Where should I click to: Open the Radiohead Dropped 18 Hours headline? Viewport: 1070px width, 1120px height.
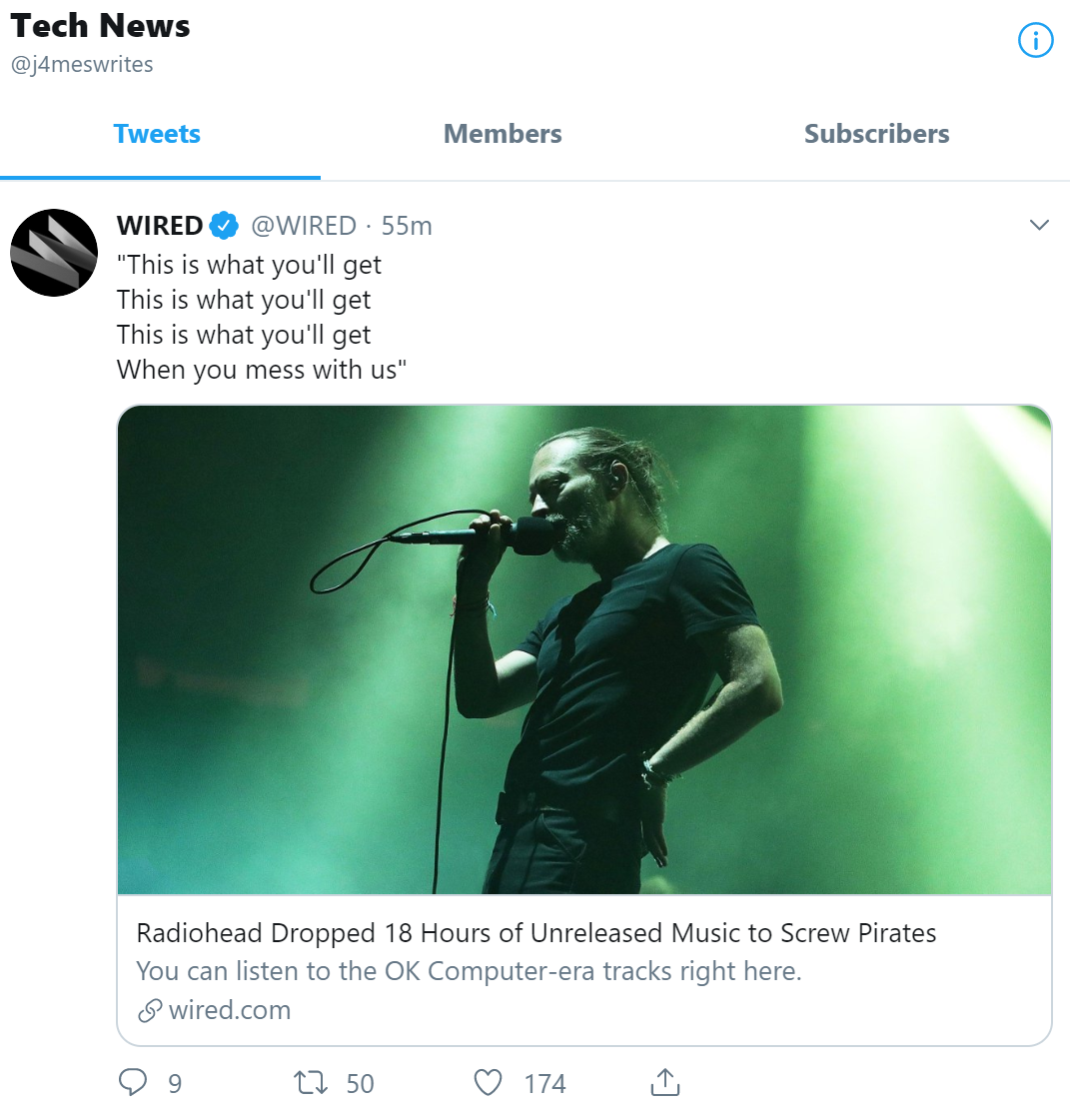point(536,933)
